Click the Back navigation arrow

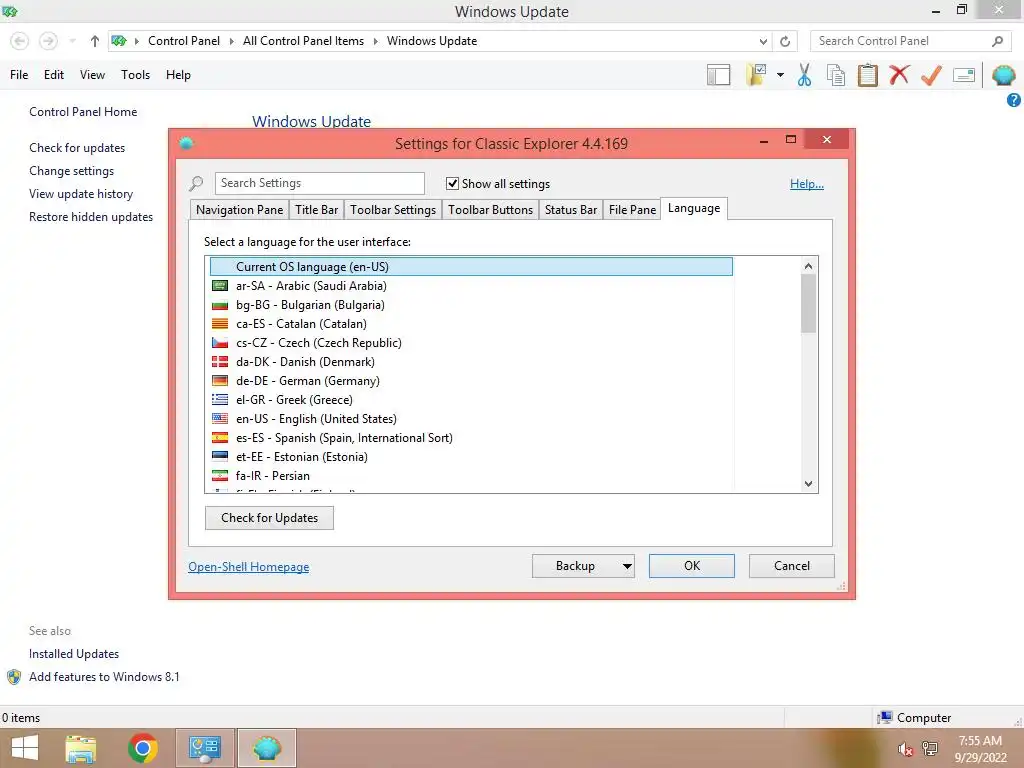pos(20,41)
